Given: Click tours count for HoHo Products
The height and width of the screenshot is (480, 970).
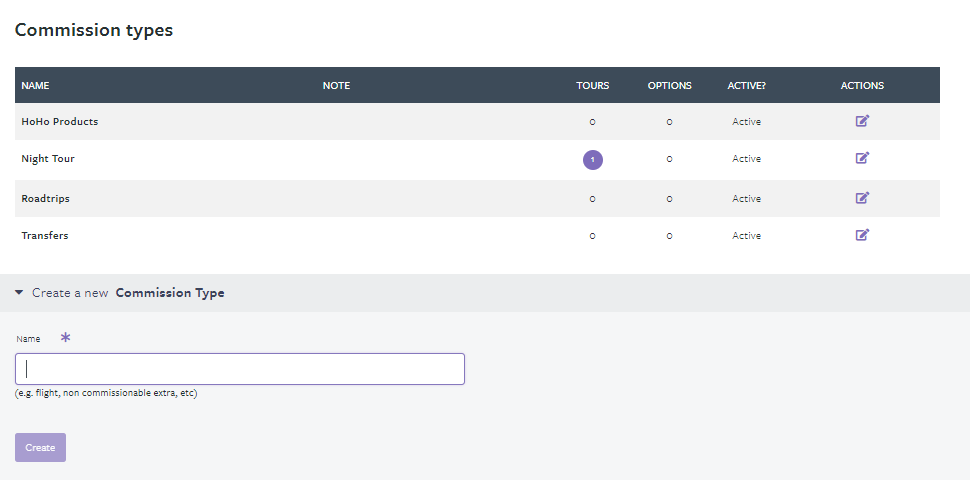Looking at the screenshot, I should coord(593,122).
